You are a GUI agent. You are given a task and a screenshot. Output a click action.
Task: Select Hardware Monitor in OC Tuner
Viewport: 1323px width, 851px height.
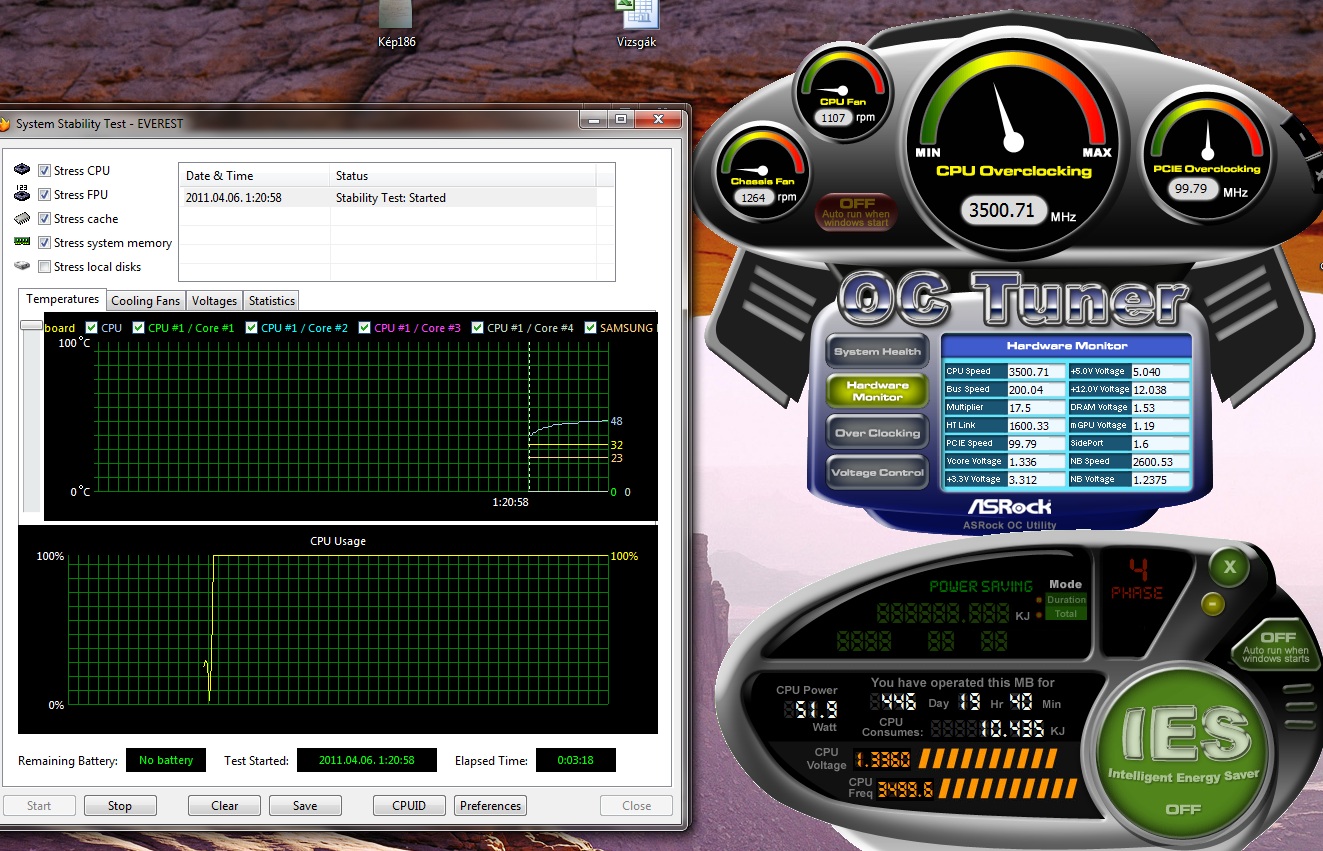tap(877, 391)
